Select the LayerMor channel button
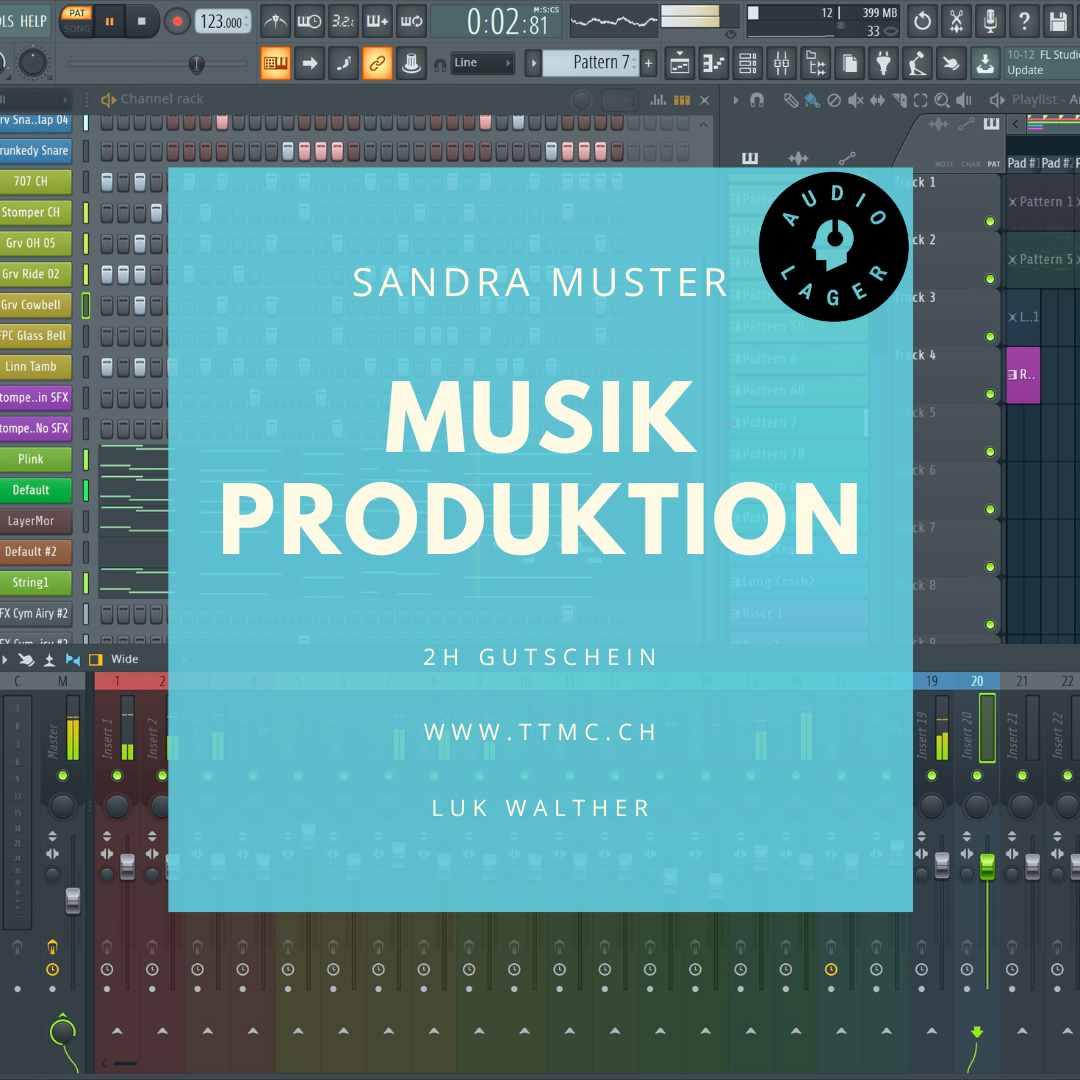Viewport: 1080px width, 1080px height. click(35, 521)
